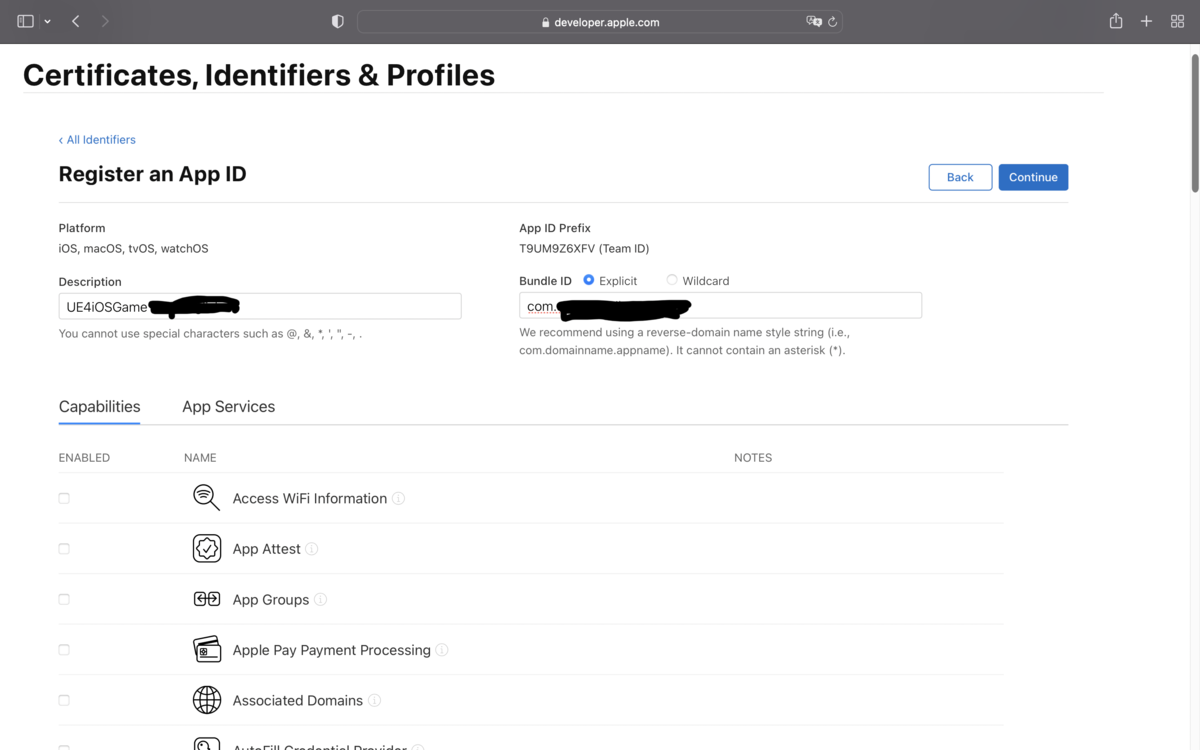The width and height of the screenshot is (1200, 750).
Task: Check the Apple Pay Payment Processing box
Action: [64, 650]
